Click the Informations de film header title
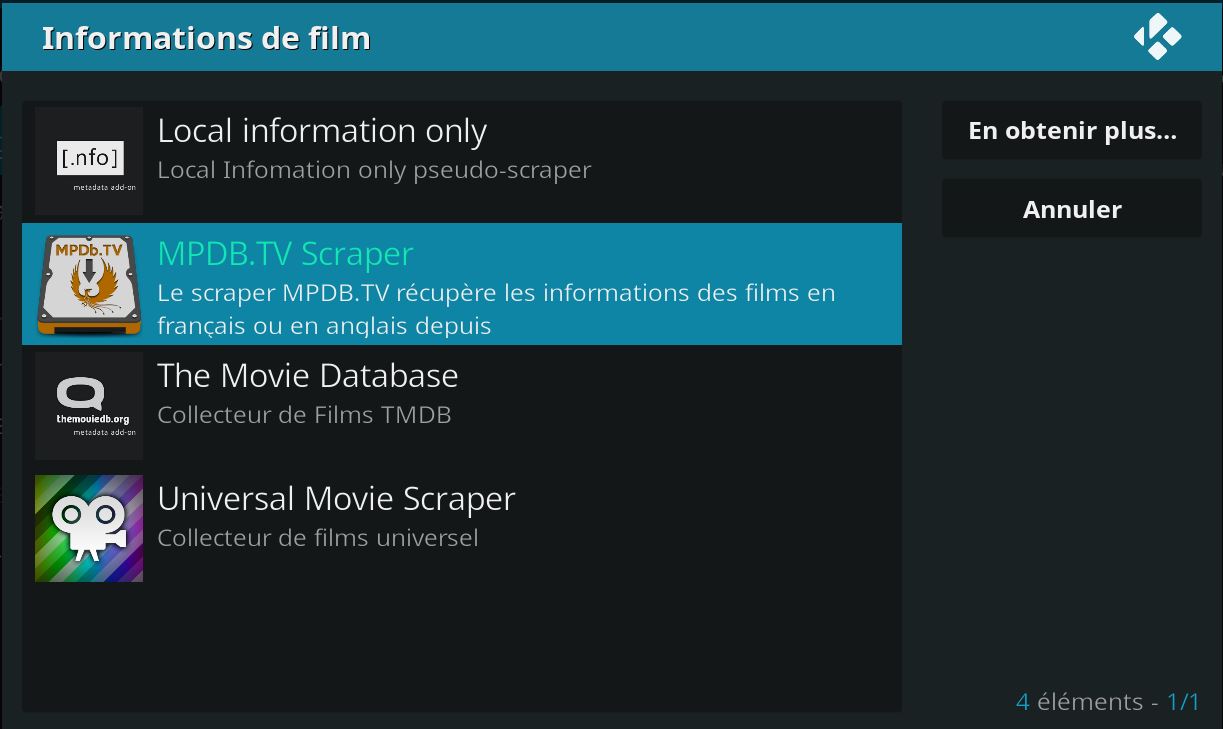This screenshot has height=729, width=1223. tap(206, 38)
